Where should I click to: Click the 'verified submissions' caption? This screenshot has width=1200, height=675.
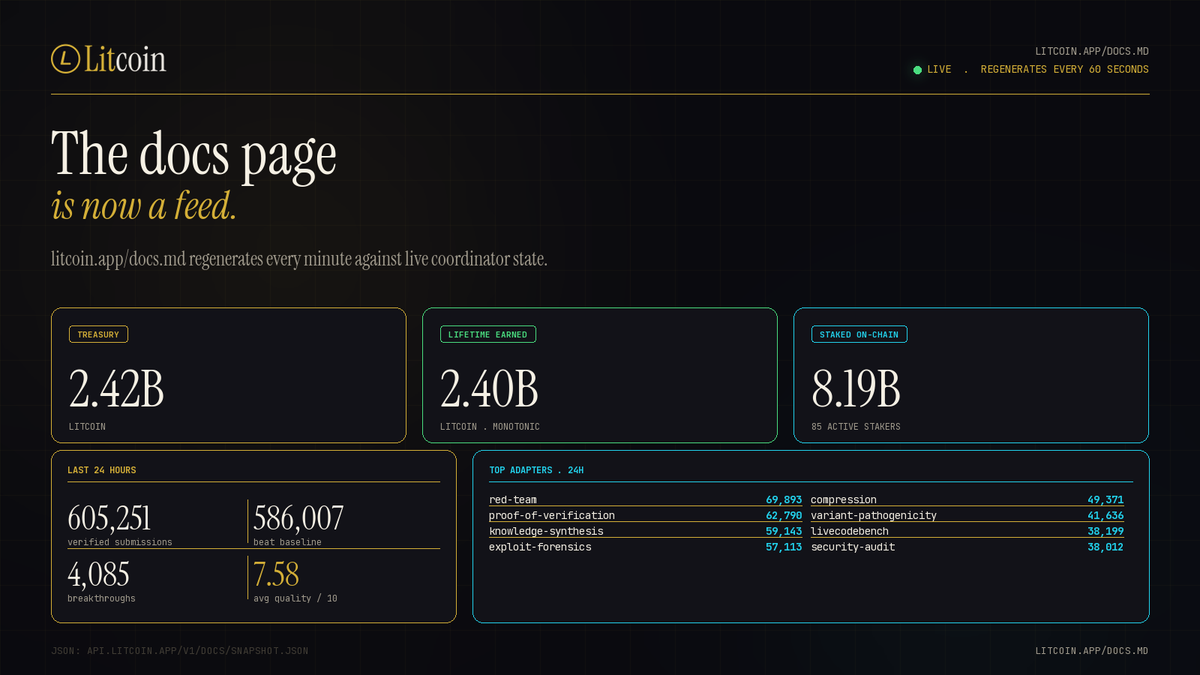(120, 542)
